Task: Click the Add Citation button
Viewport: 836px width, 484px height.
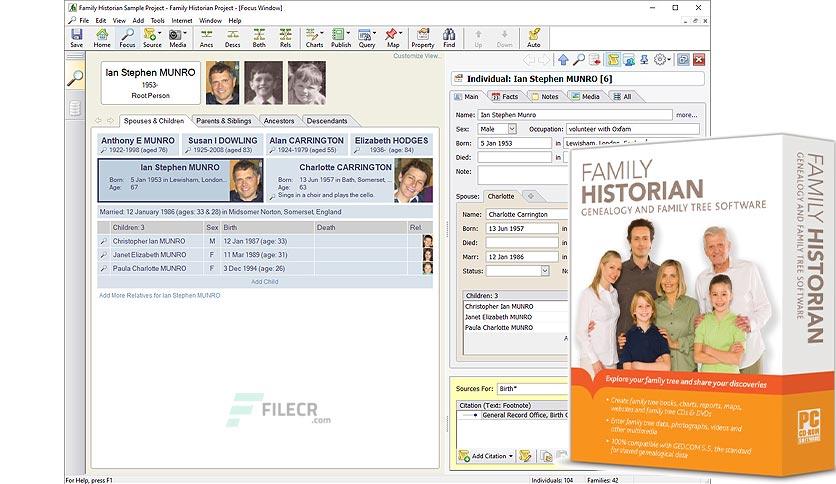Action: (486, 456)
